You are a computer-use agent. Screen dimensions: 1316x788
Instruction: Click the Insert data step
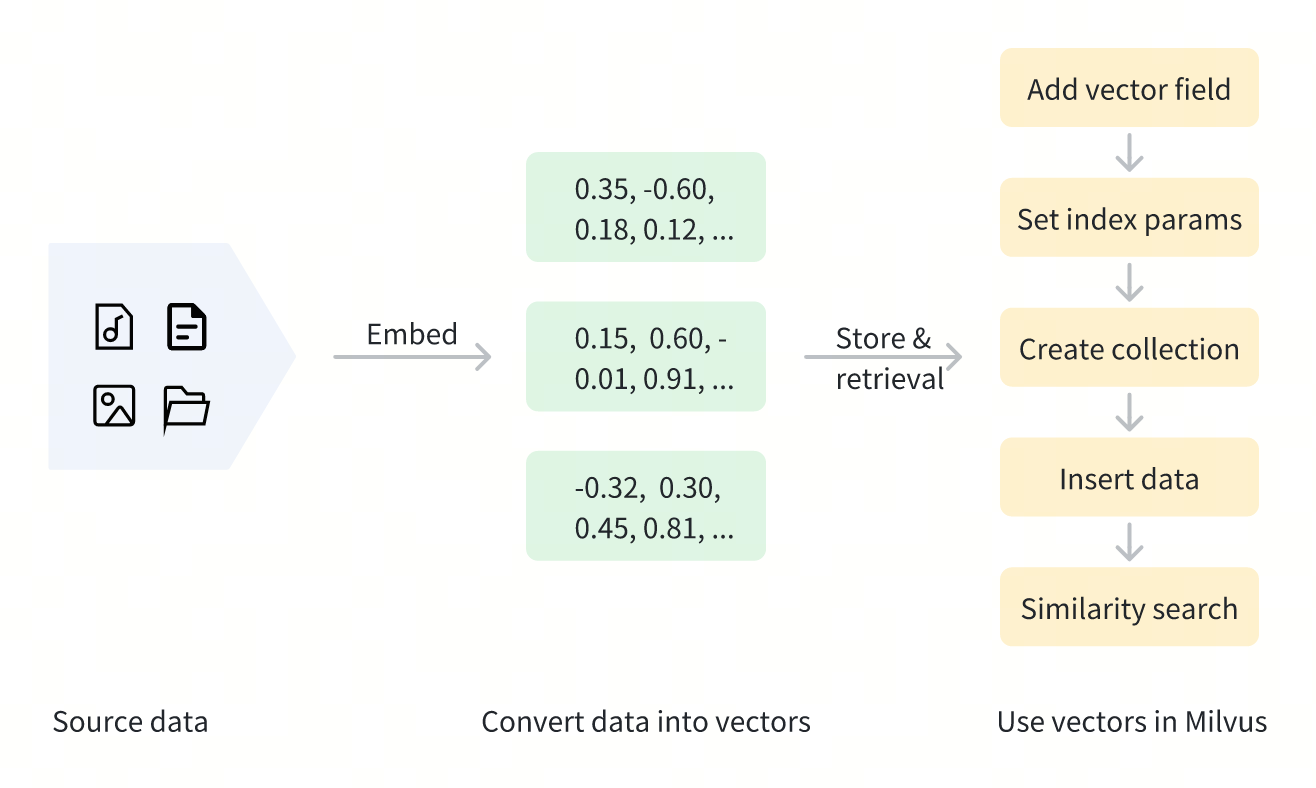1129,479
